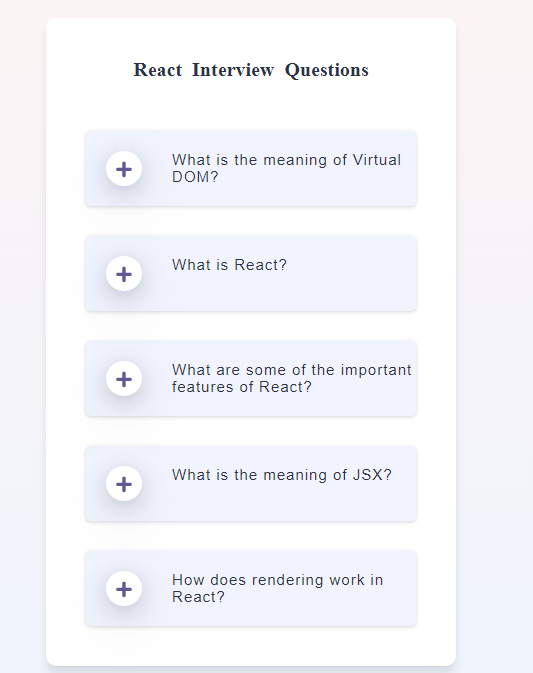Click the important features card background

pyautogui.click(x=251, y=379)
